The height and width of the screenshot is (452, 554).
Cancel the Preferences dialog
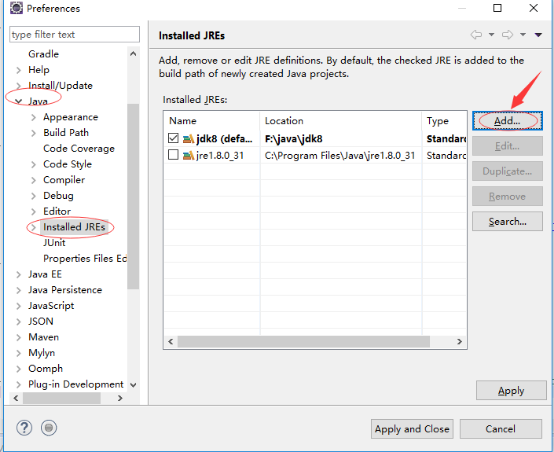(501, 429)
